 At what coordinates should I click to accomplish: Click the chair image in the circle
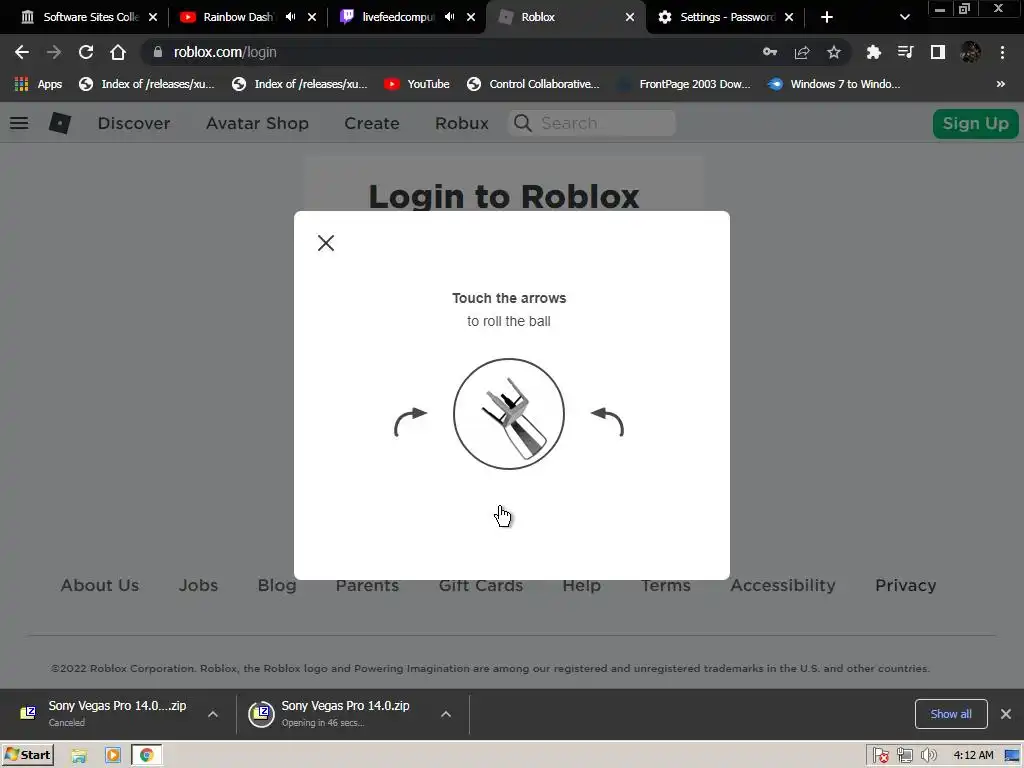click(509, 413)
